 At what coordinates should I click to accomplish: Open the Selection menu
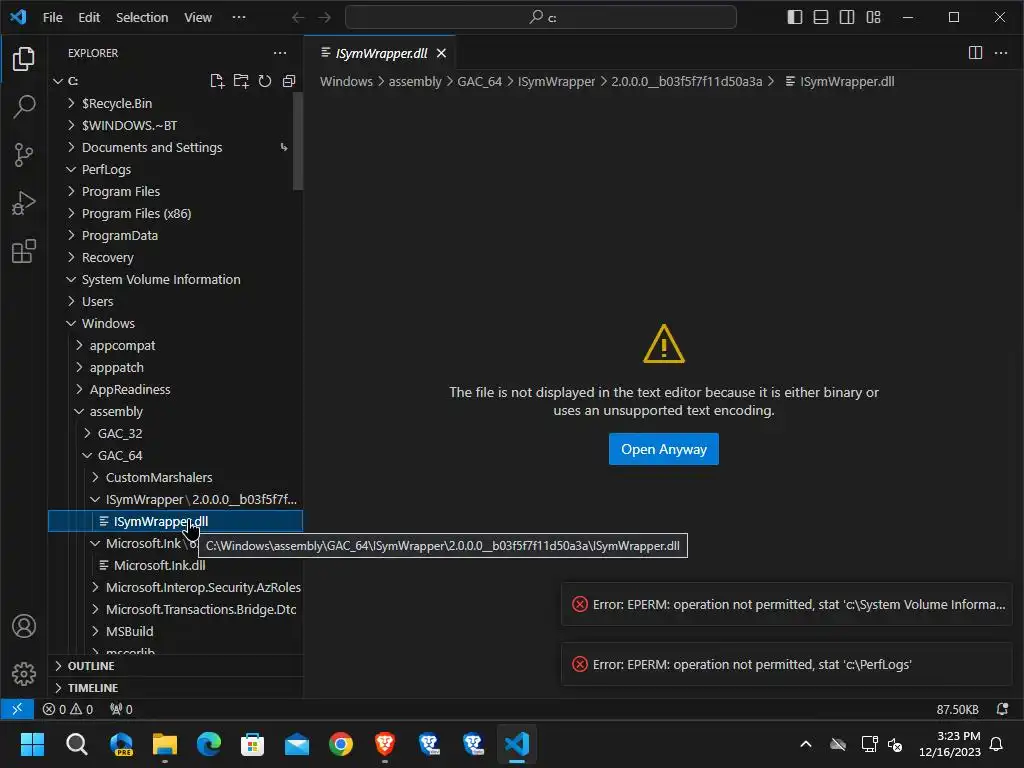click(x=142, y=17)
